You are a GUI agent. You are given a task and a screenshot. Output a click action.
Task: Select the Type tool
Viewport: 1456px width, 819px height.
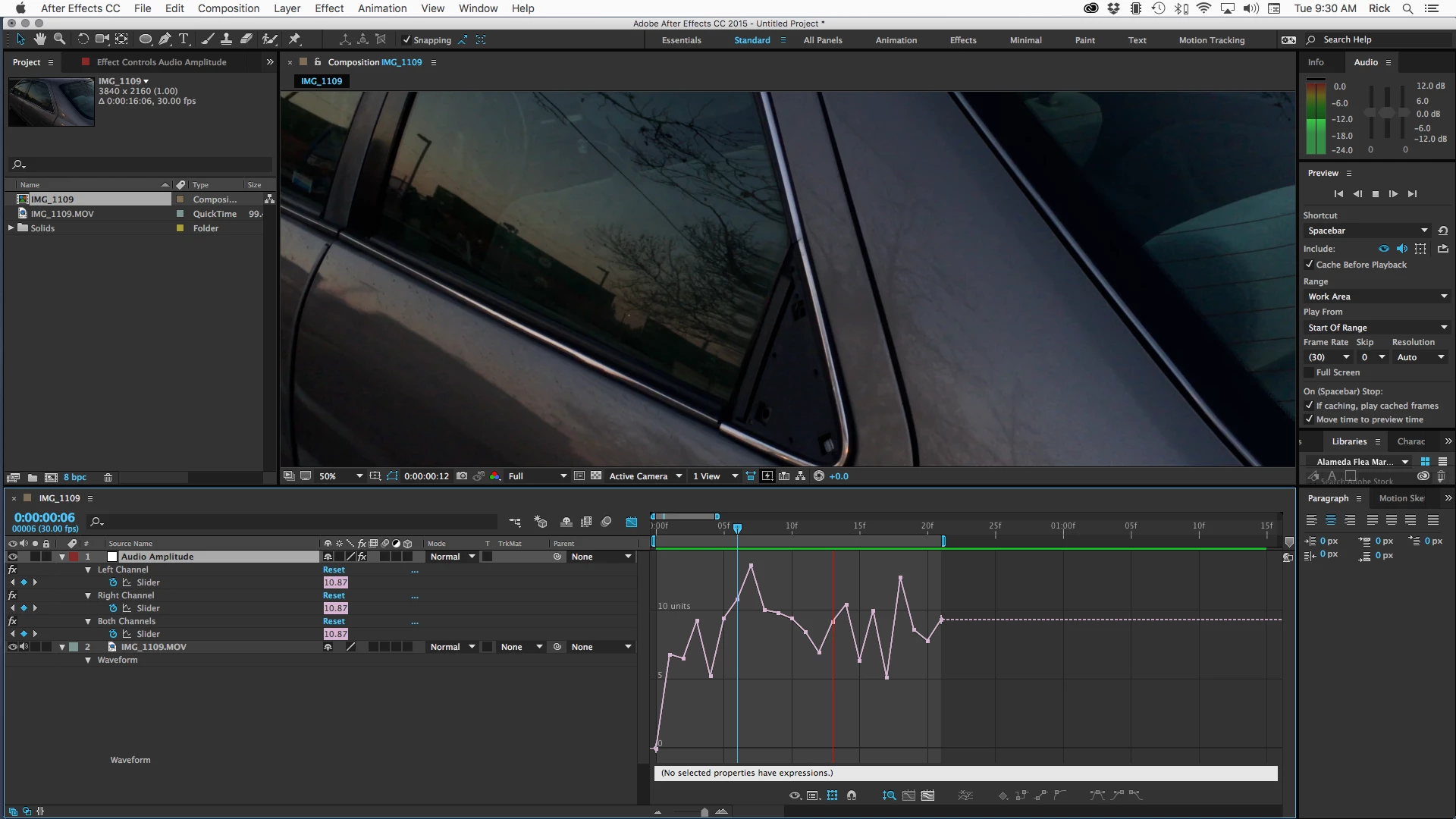pos(184,39)
